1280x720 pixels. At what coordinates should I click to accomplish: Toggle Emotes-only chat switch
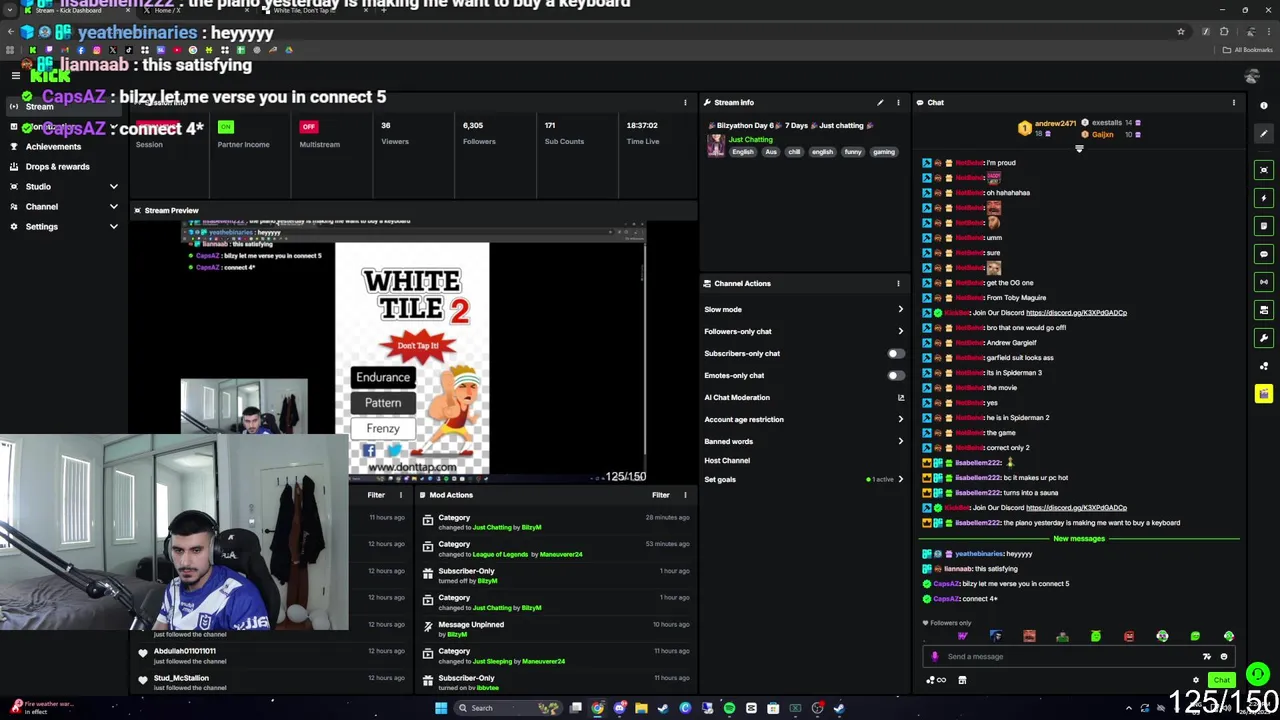[896, 375]
